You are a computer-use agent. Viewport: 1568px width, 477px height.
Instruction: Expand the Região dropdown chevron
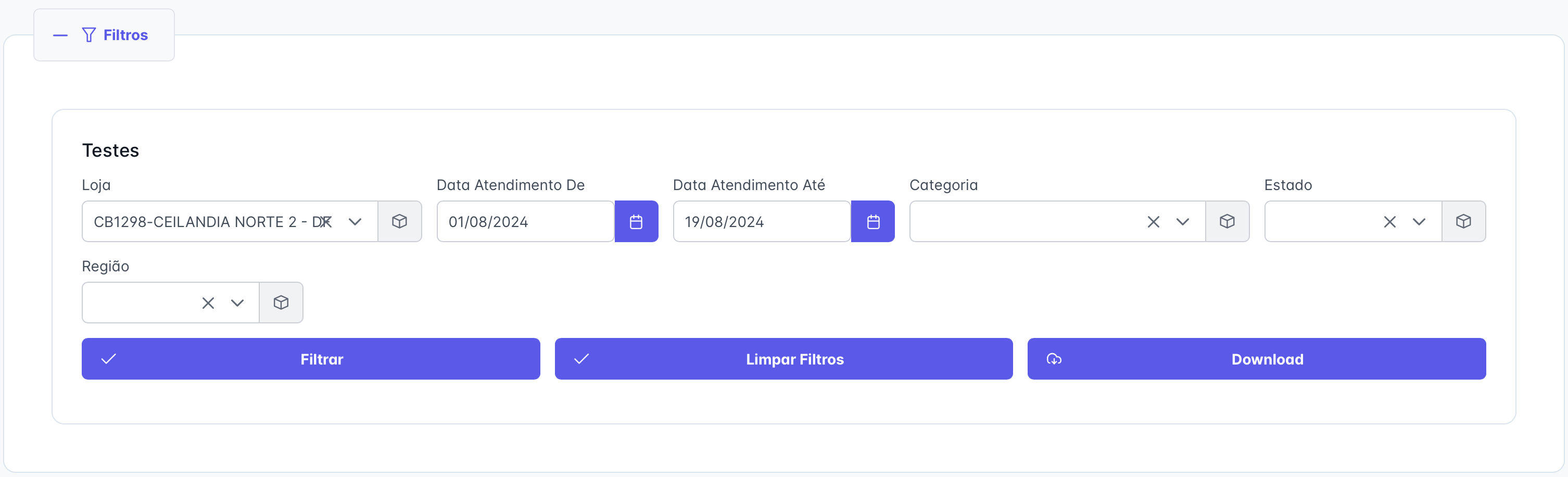tap(237, 303)
